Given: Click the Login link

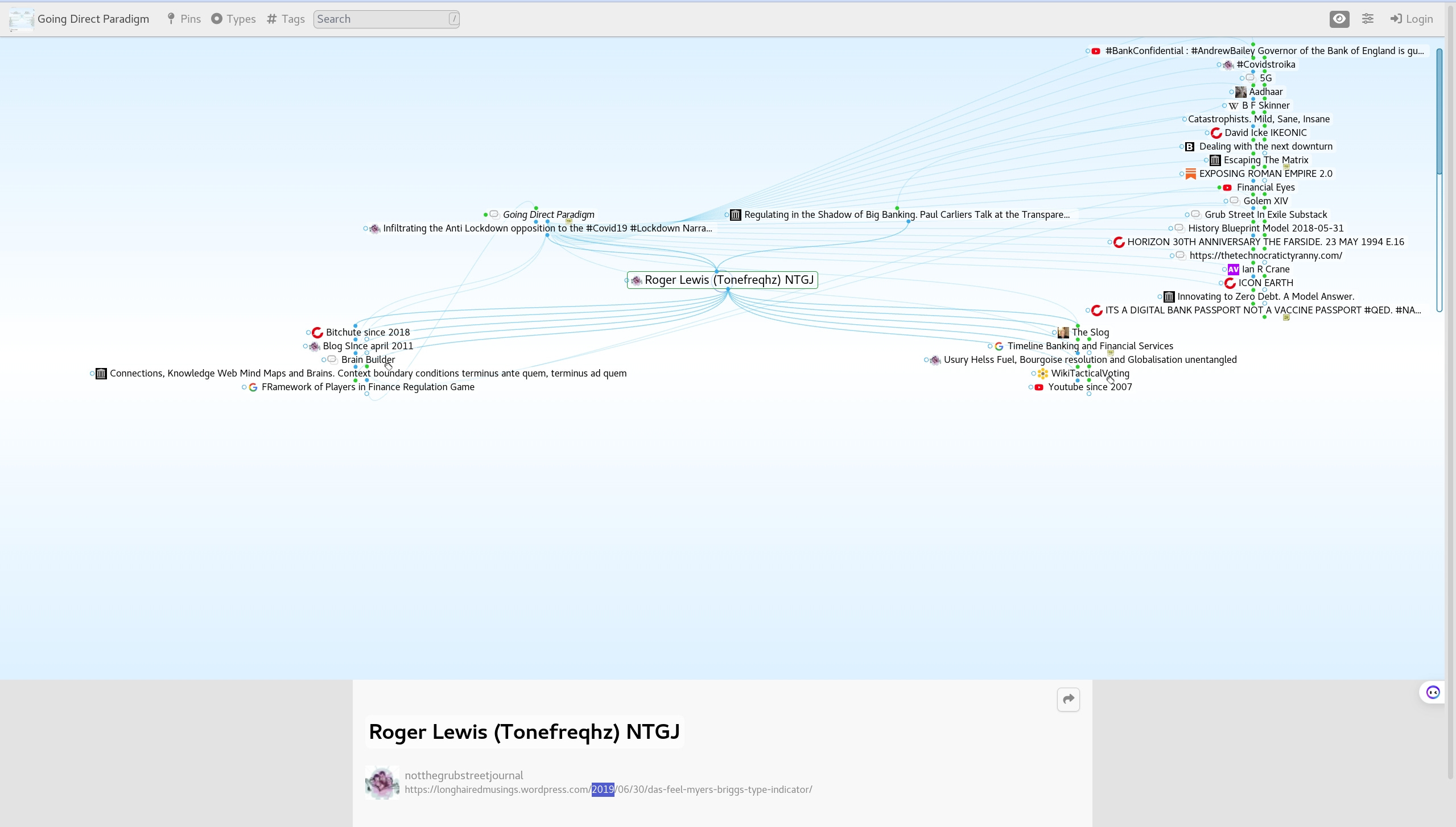Looking at the screenshot, I should point(1412,19).
